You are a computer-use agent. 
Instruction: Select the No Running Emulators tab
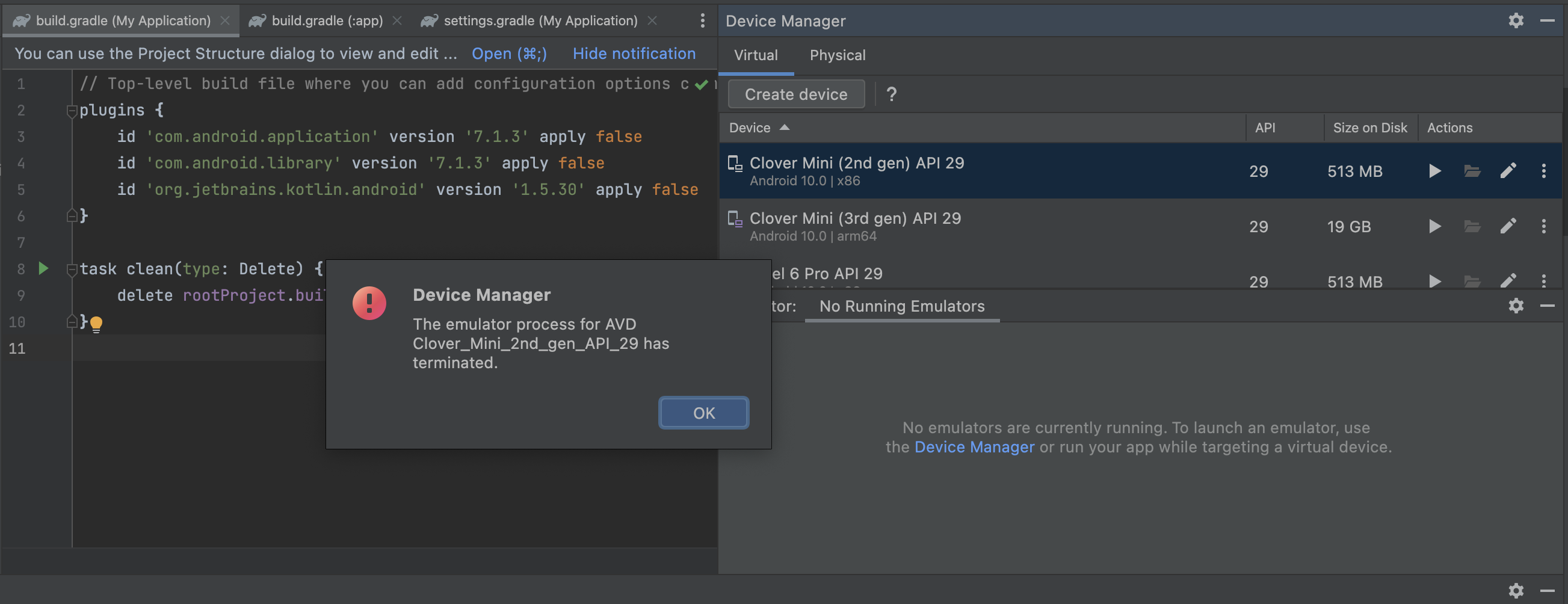click(901, 306)
